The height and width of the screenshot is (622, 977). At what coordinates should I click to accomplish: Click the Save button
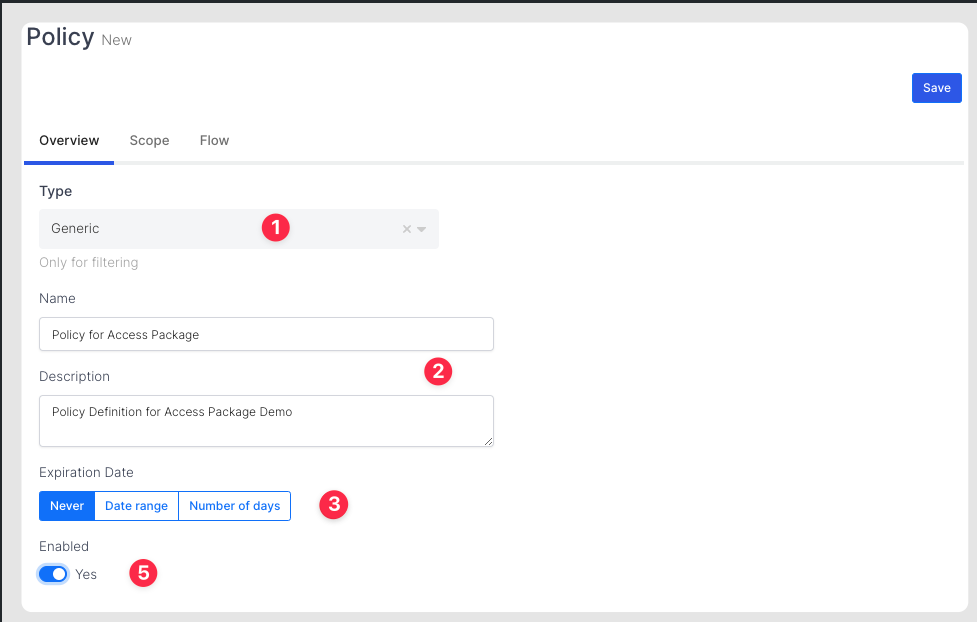(936, 88)
